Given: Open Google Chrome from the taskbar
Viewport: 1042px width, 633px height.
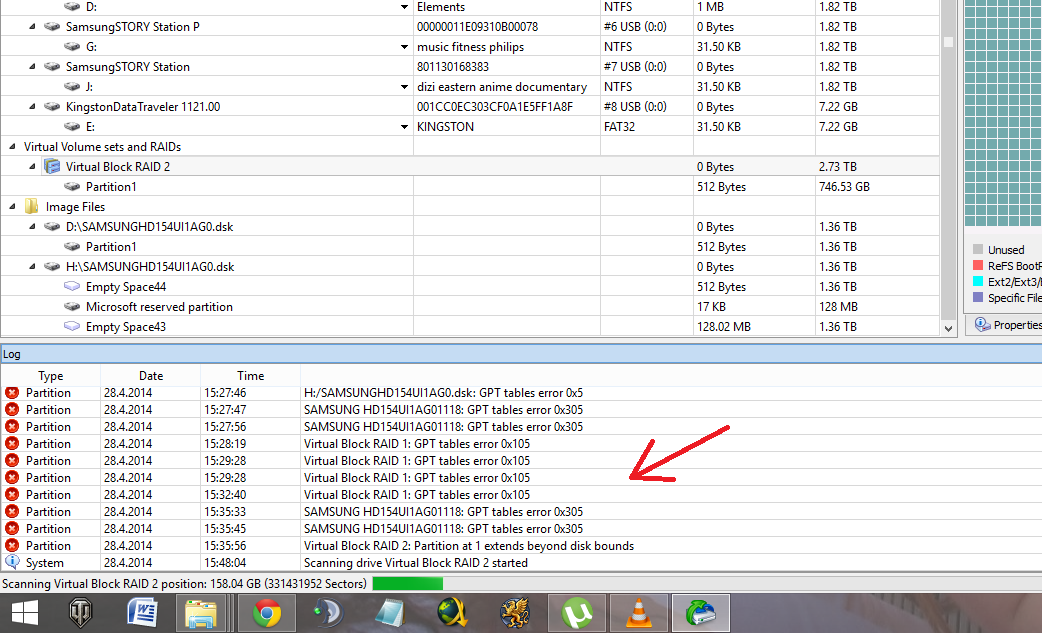Looking at the screenshot, I should [266, 613].
